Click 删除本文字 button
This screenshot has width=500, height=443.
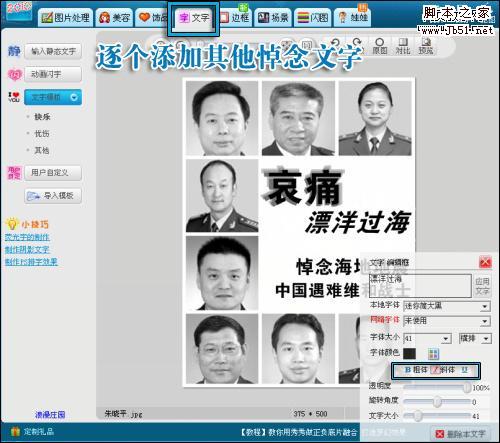pos(461,434)
